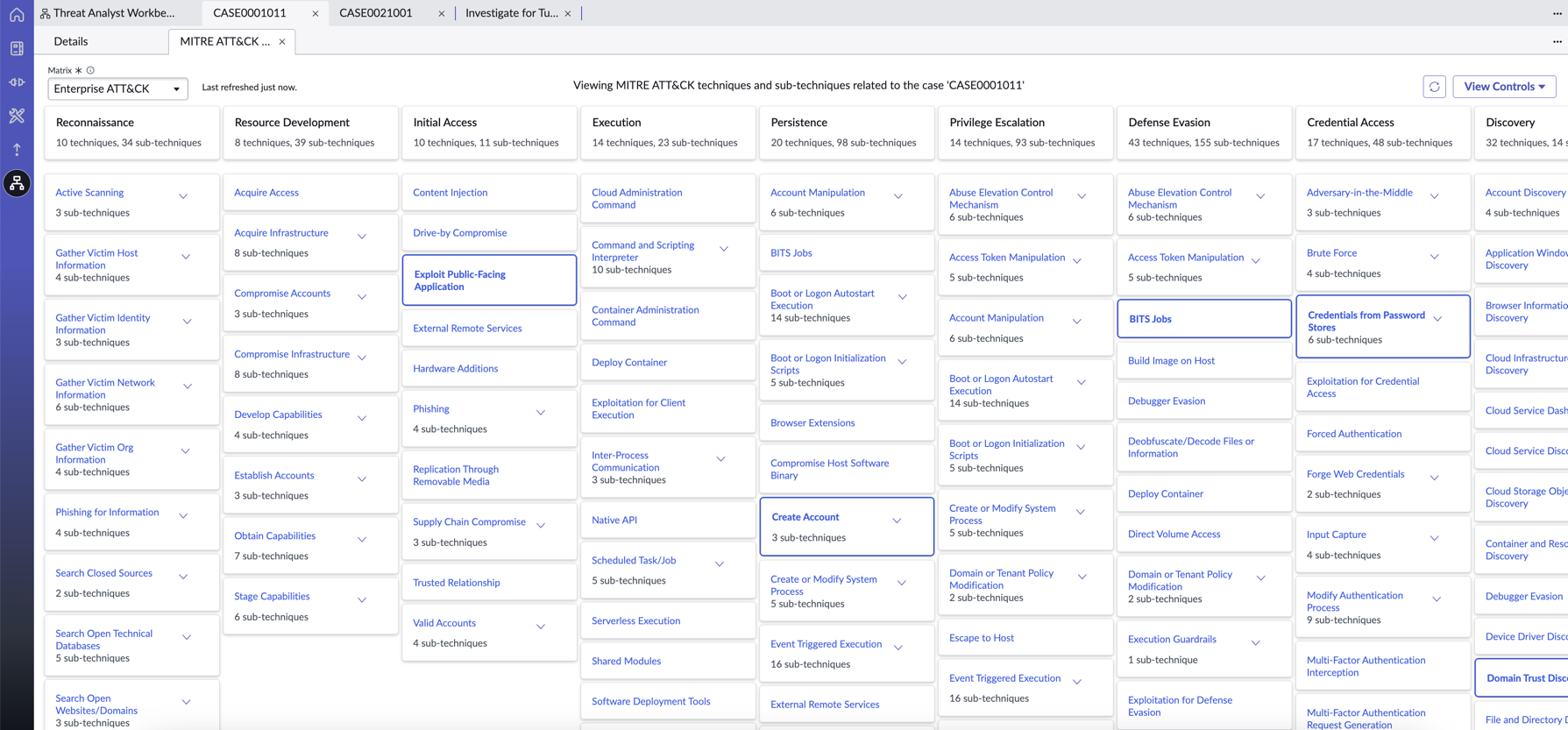
Task: Switch to the CASE0001011 tab
Action: pos(250,13)
